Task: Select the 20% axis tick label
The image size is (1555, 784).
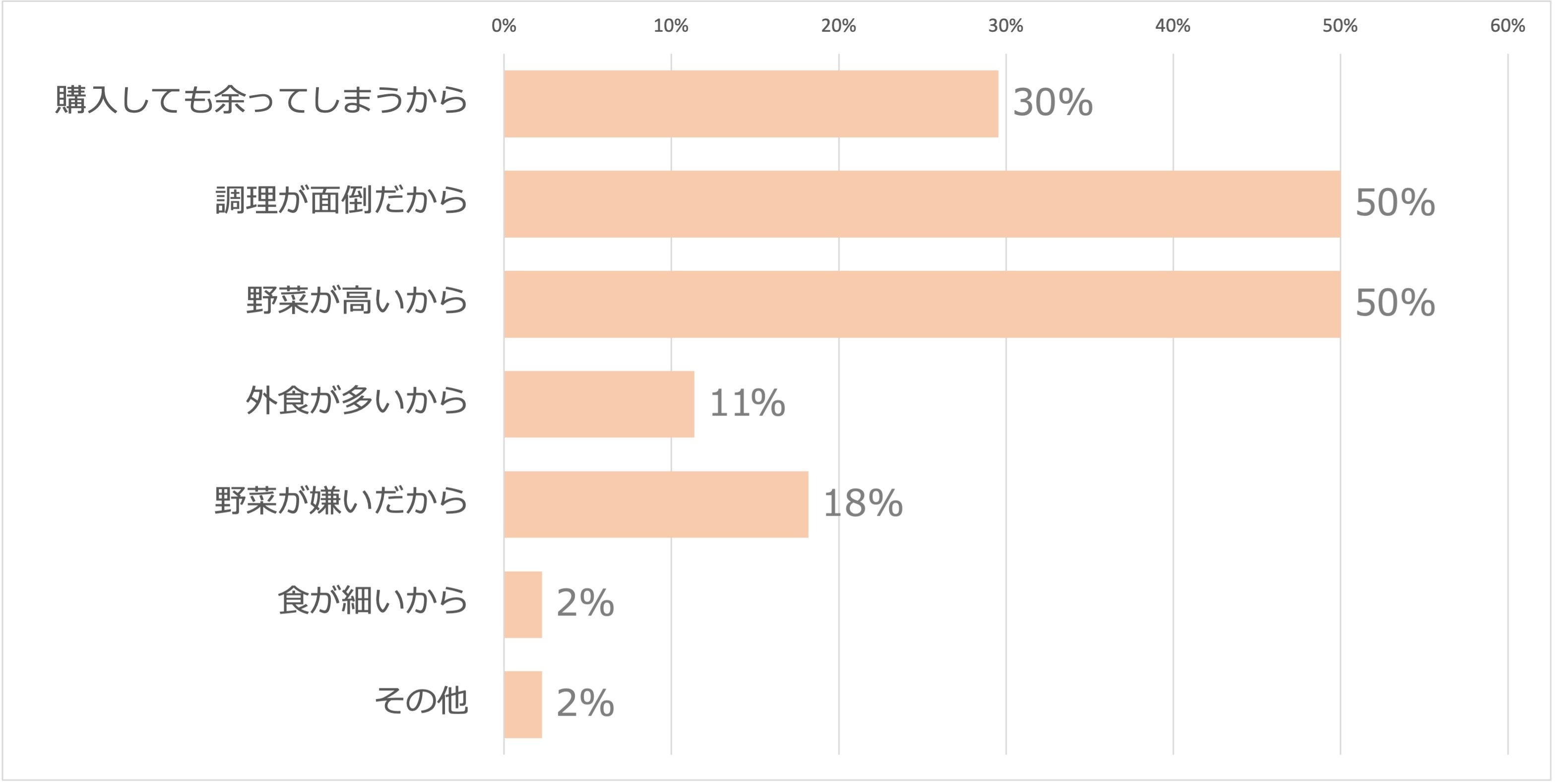Action: tap(838, 26)
